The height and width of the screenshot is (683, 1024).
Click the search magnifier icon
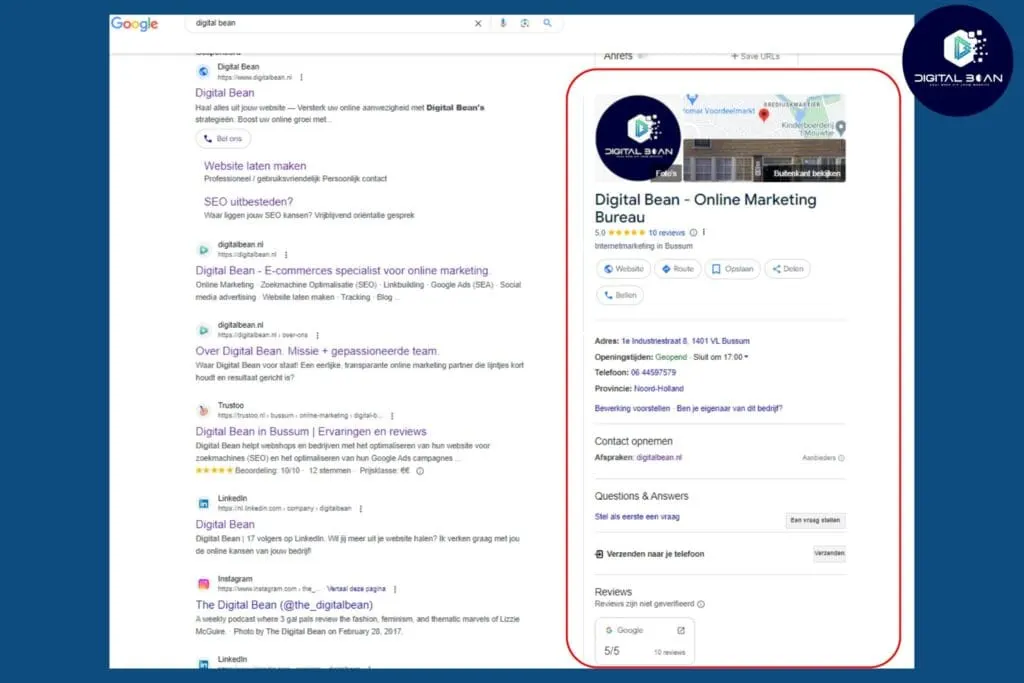(547, 23)
